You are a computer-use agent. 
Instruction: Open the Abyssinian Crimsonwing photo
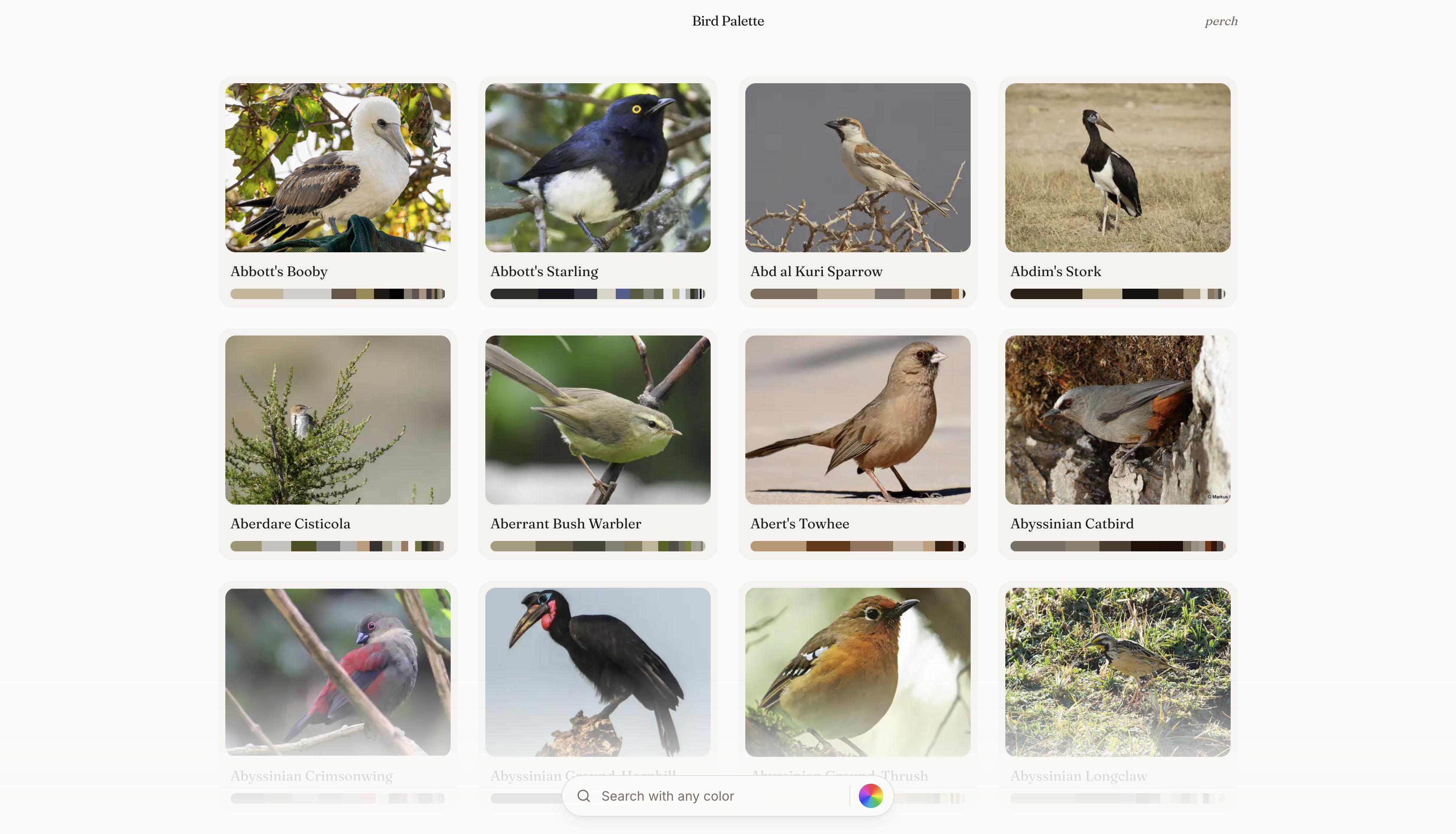[x=338, y=672]
